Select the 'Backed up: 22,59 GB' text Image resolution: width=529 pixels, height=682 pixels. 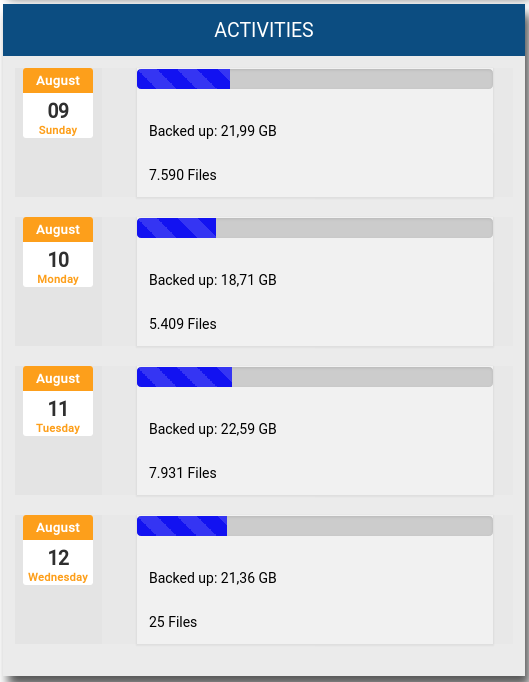point(213,429)
